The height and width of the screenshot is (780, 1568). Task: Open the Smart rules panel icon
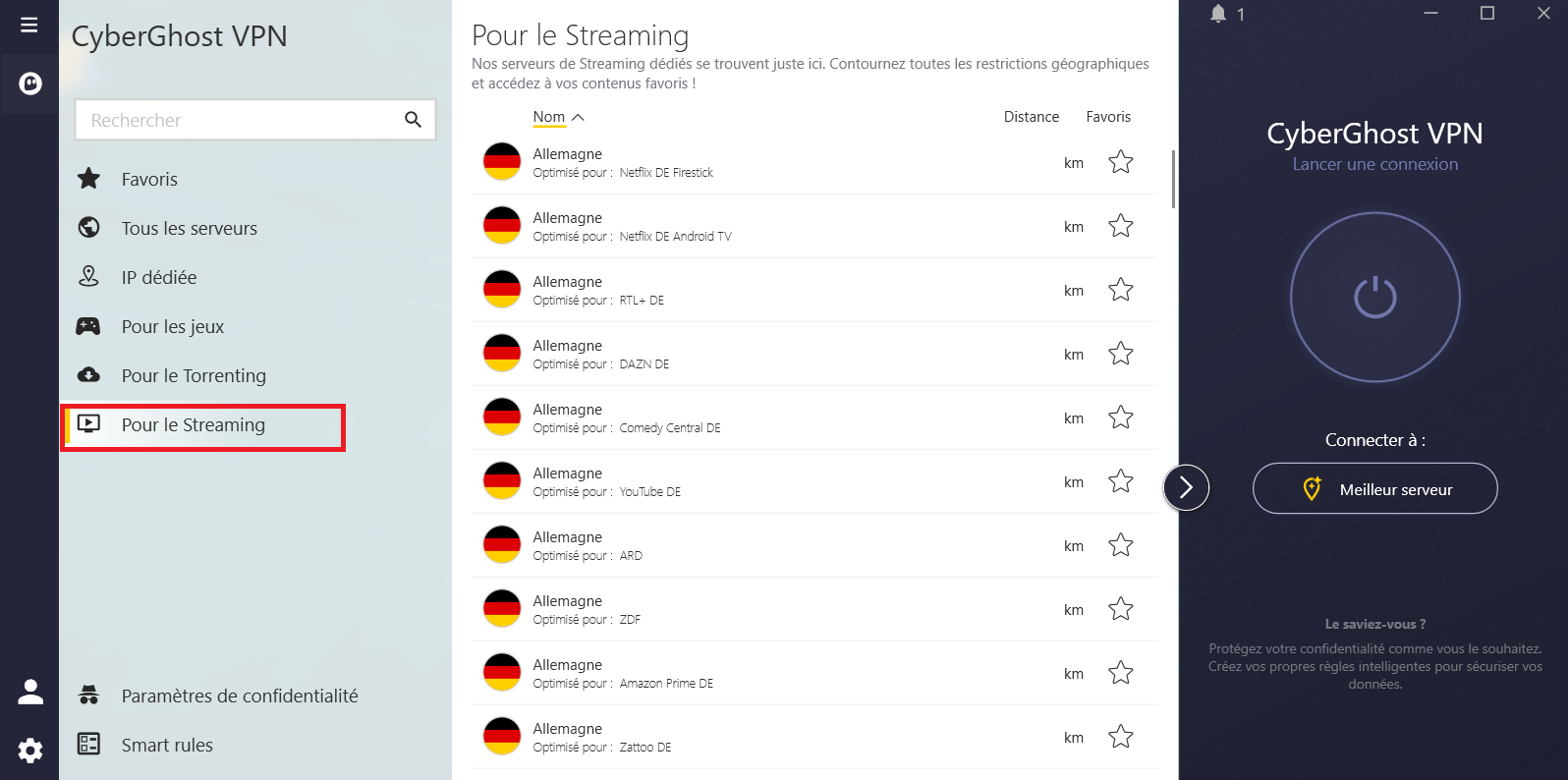[88, 745]
